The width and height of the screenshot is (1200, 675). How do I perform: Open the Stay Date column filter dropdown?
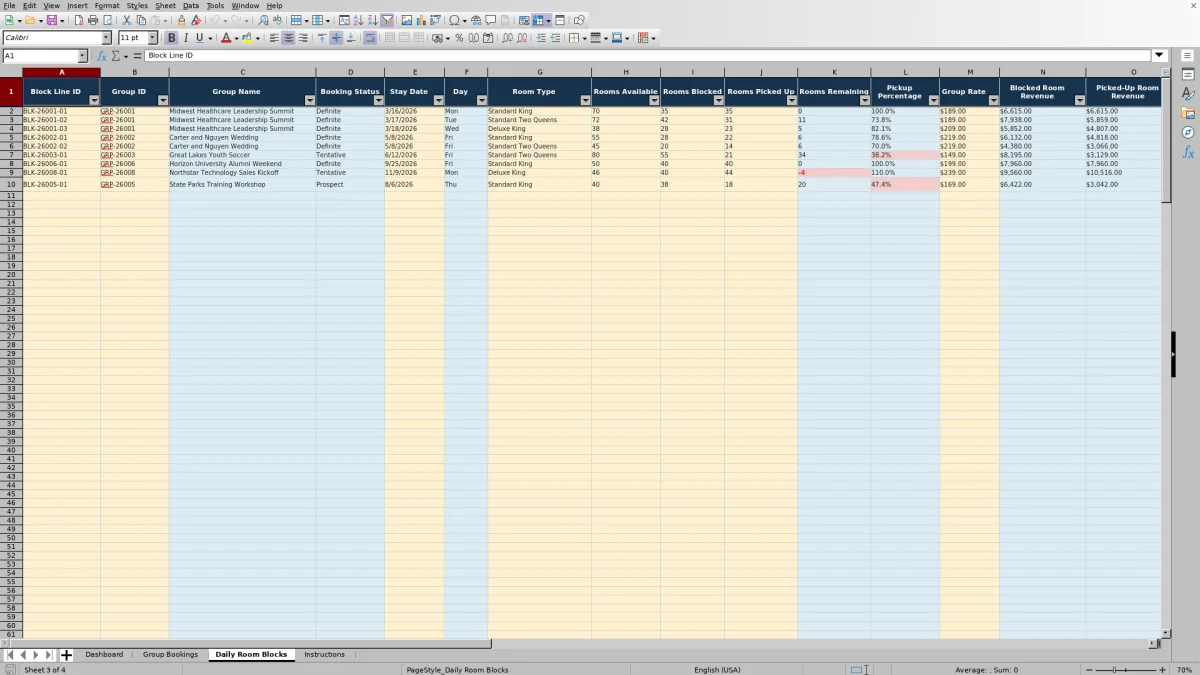[438, 100]
